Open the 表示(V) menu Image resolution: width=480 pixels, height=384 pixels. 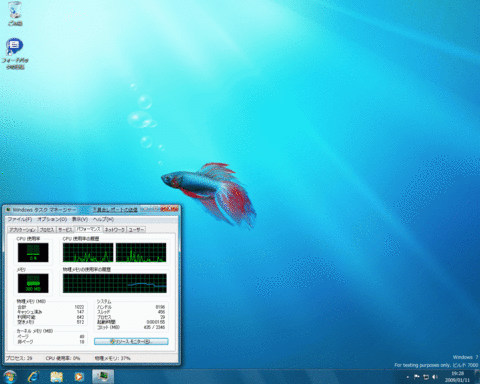tap(80, 219)
